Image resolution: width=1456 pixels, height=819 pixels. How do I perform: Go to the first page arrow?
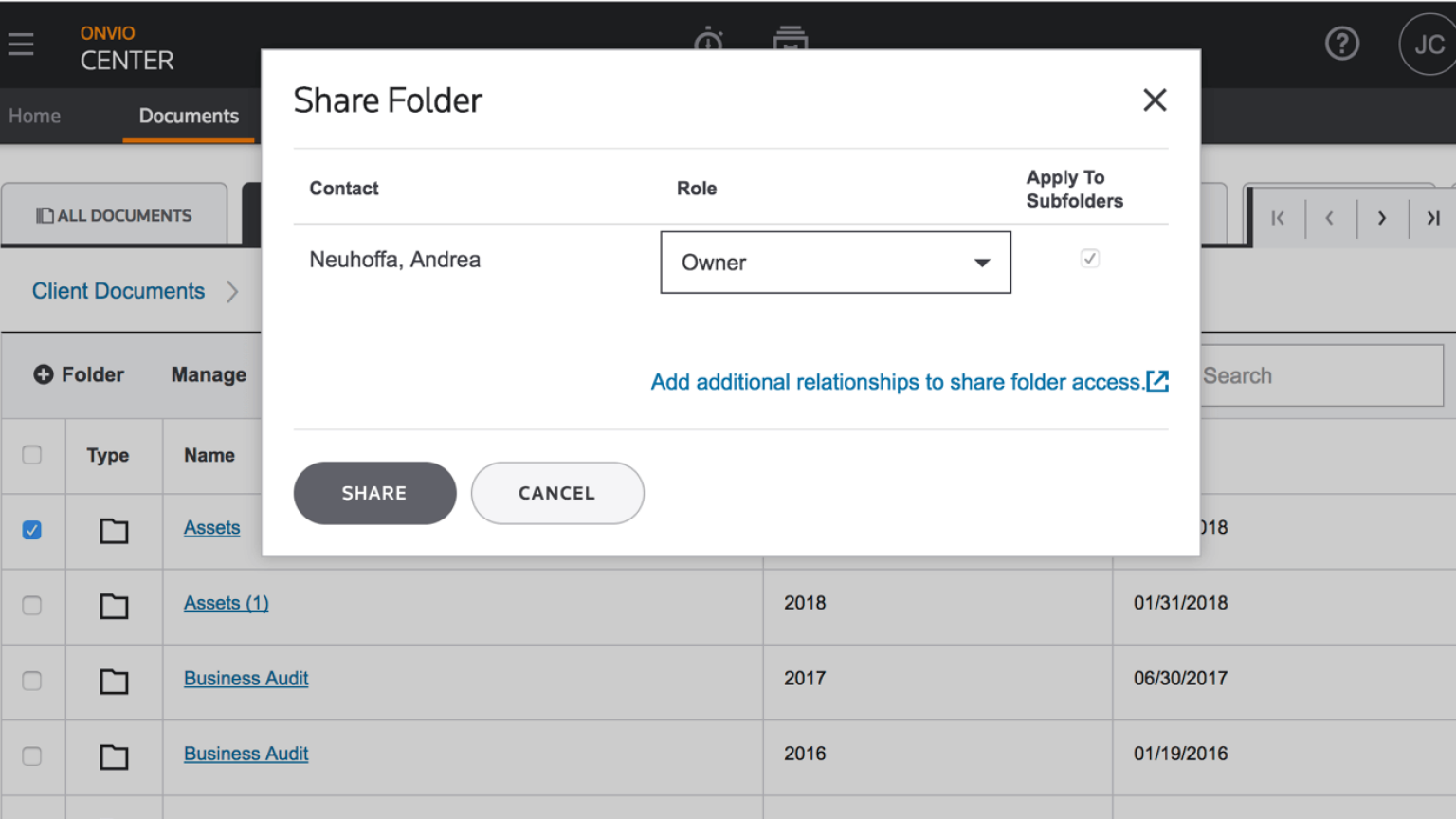pyautogui.click(x=1278, y=218)
